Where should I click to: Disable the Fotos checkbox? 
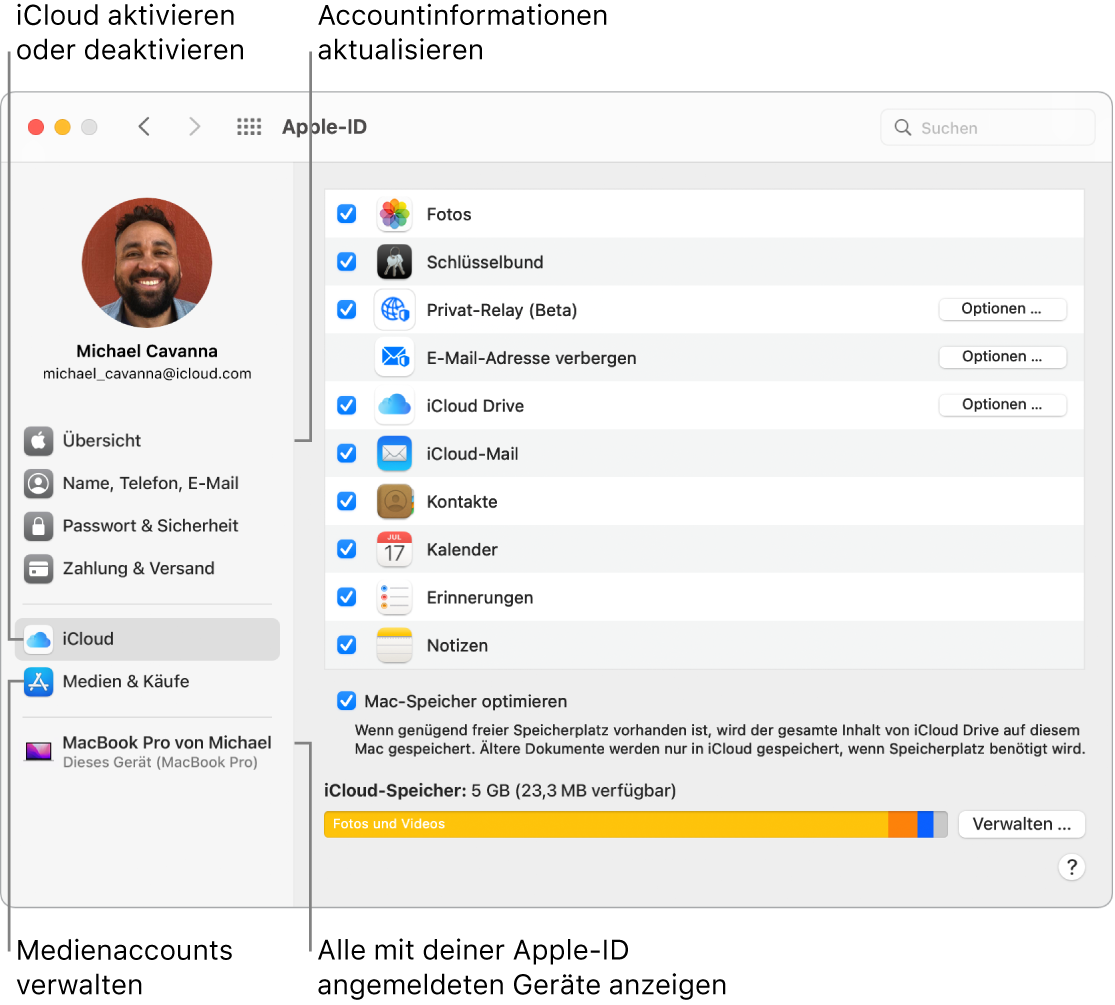pyautogui.click(x=346, y=214)
